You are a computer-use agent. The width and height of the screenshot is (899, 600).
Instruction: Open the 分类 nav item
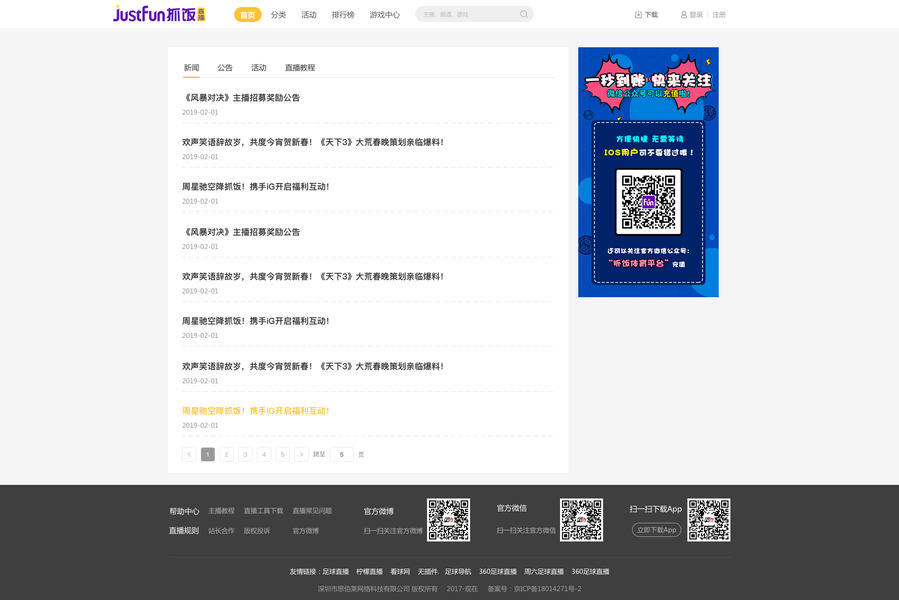point(279,14)
